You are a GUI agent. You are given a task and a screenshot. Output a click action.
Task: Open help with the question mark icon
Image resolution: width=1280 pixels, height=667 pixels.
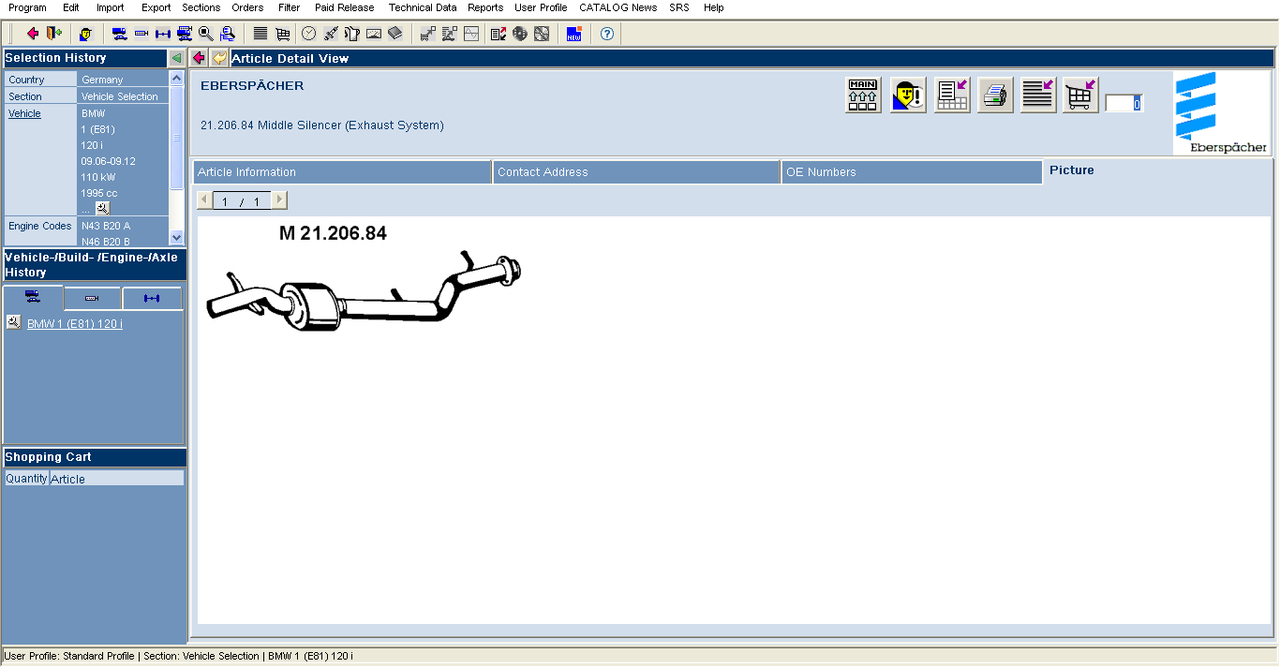pyautogui.click(x=607, y=33)
